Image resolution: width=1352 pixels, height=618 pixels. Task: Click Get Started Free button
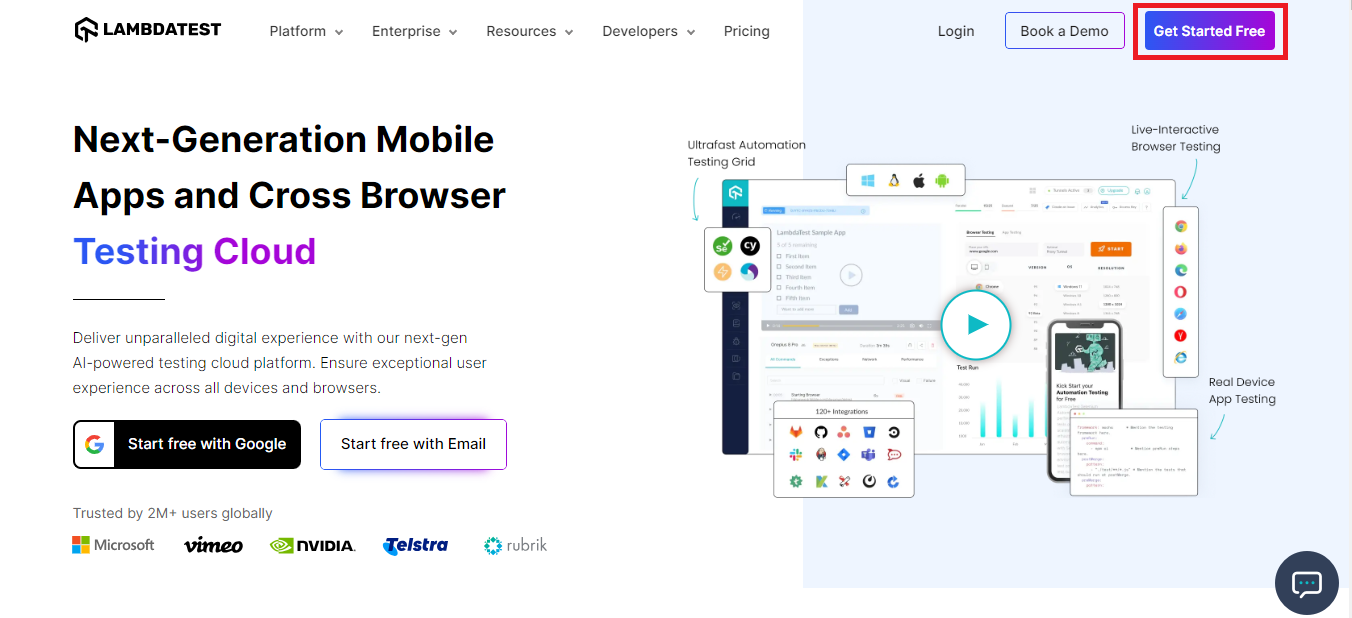(x=1209, y=31)
